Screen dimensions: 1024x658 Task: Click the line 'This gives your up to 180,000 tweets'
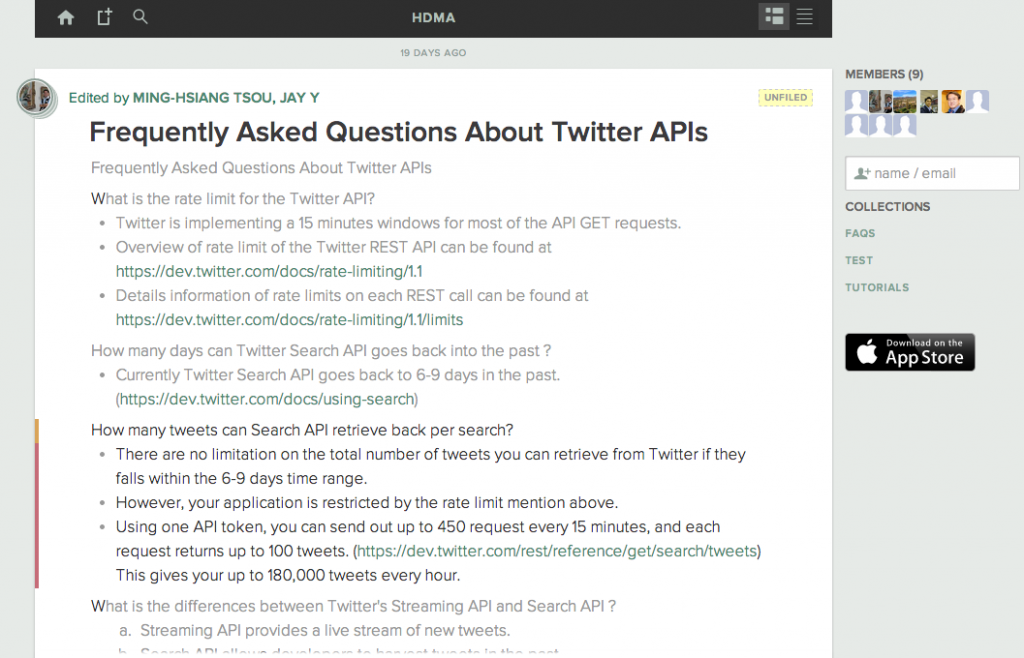click(x=288, y=575)
